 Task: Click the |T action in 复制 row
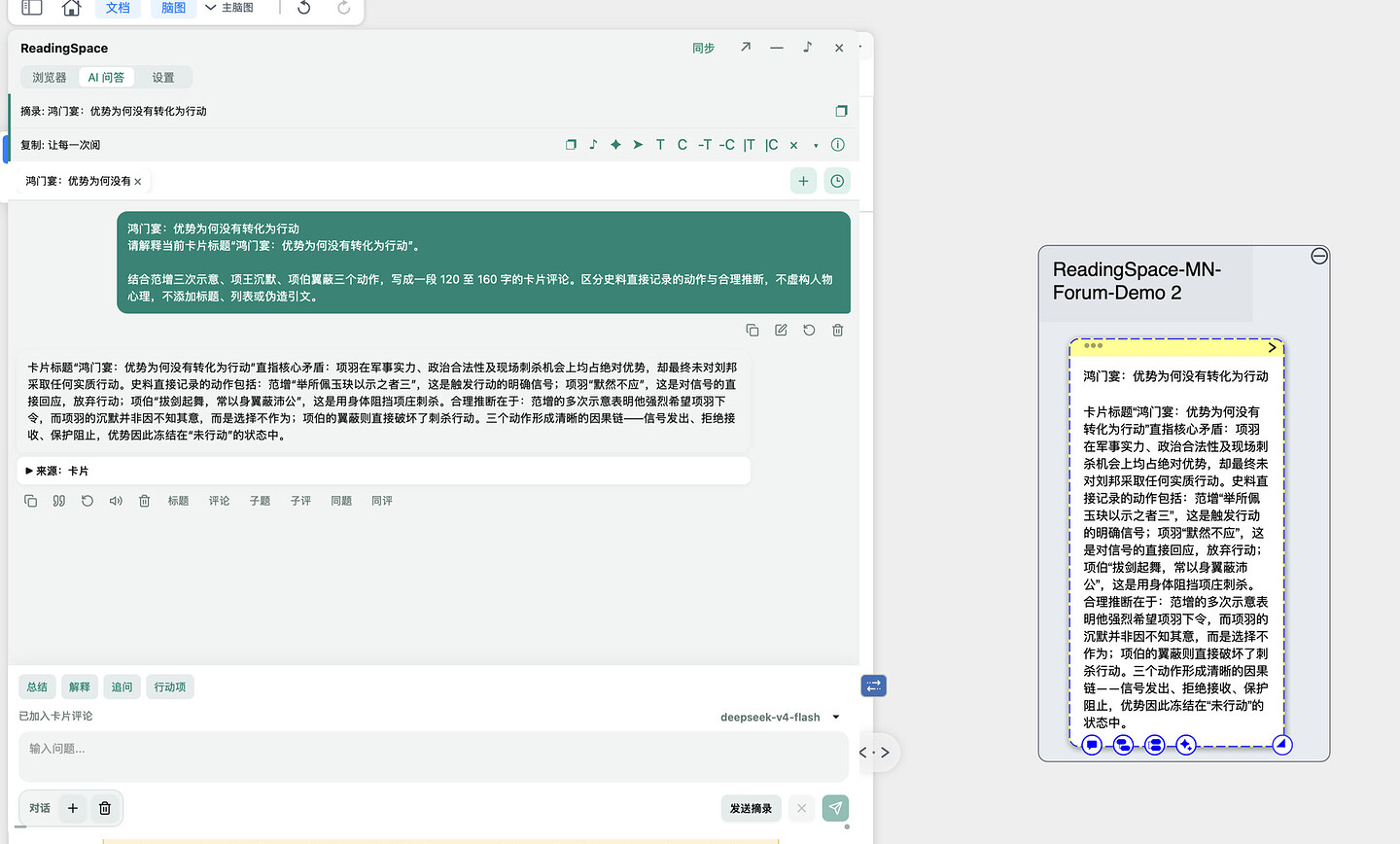pyautogui.click(x=750, y=145)
